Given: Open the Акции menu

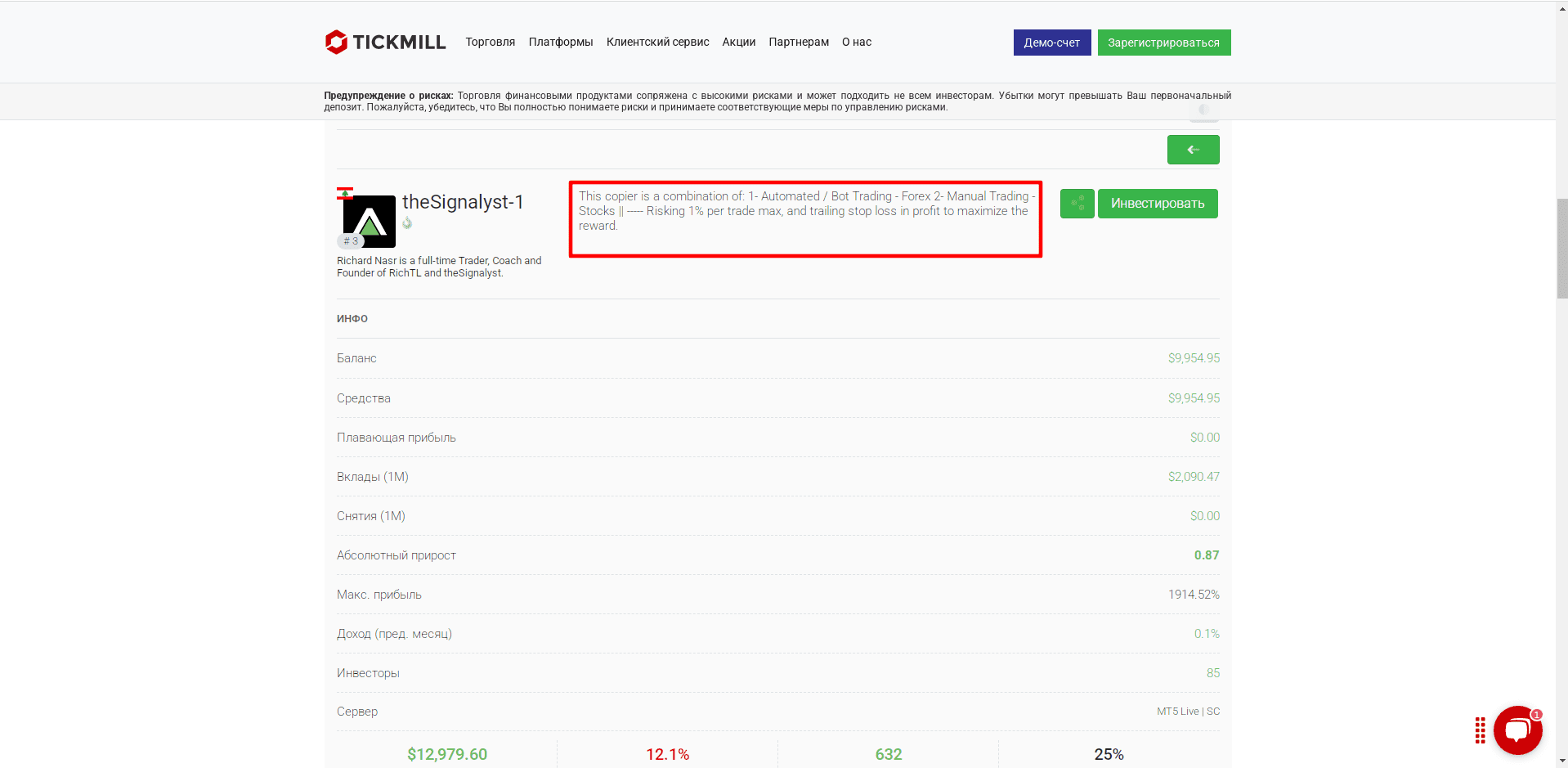Looking at the screenshot, I should pos(739,42).
